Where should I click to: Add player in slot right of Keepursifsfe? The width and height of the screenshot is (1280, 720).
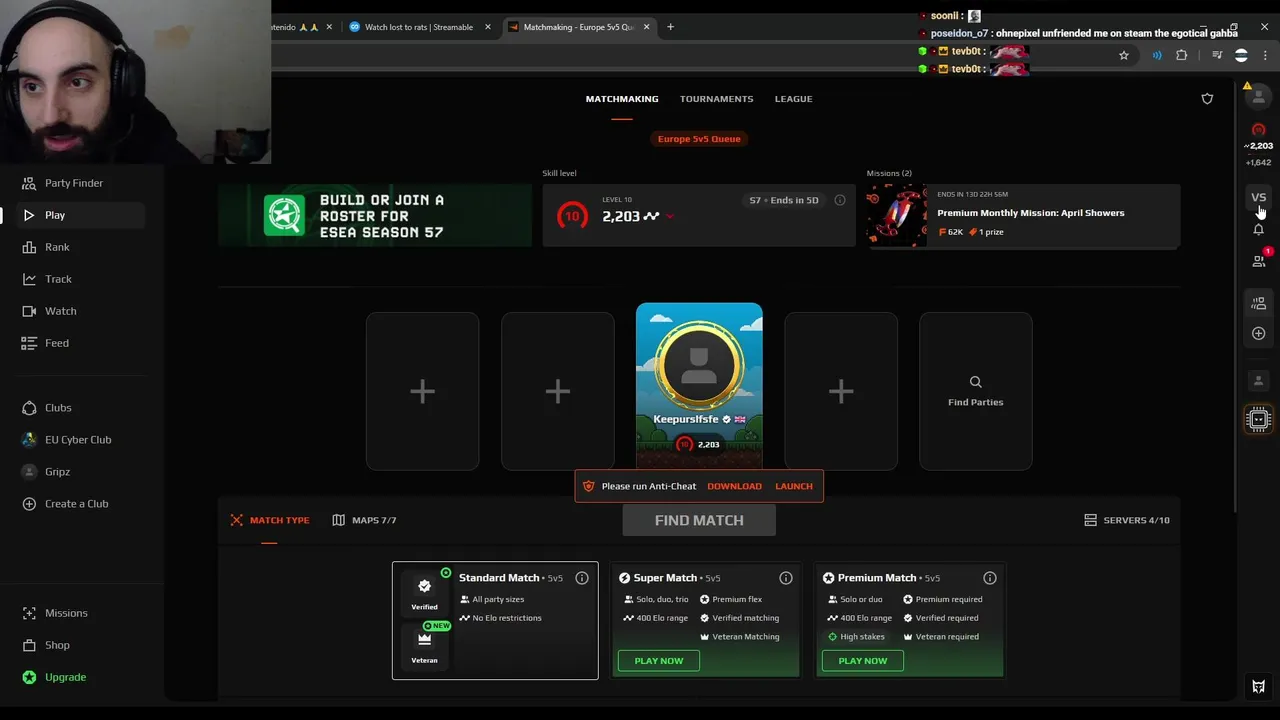[841, 391]
